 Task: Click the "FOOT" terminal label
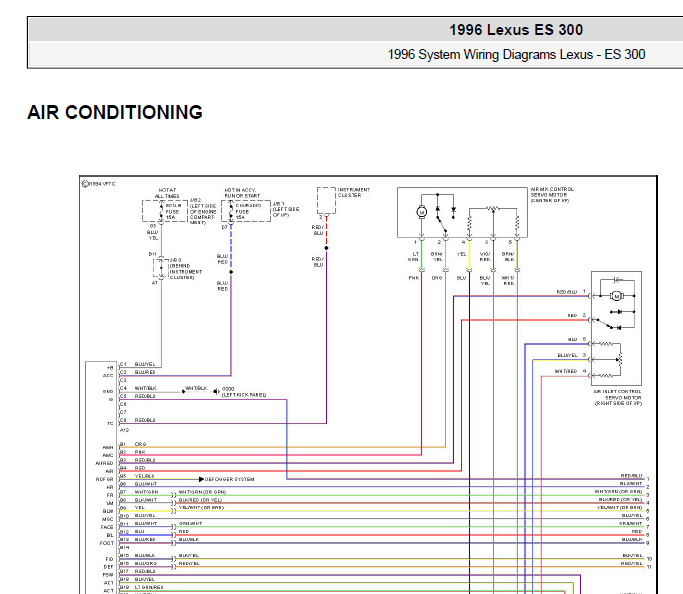pyautogui.click(x=106, y=543)
